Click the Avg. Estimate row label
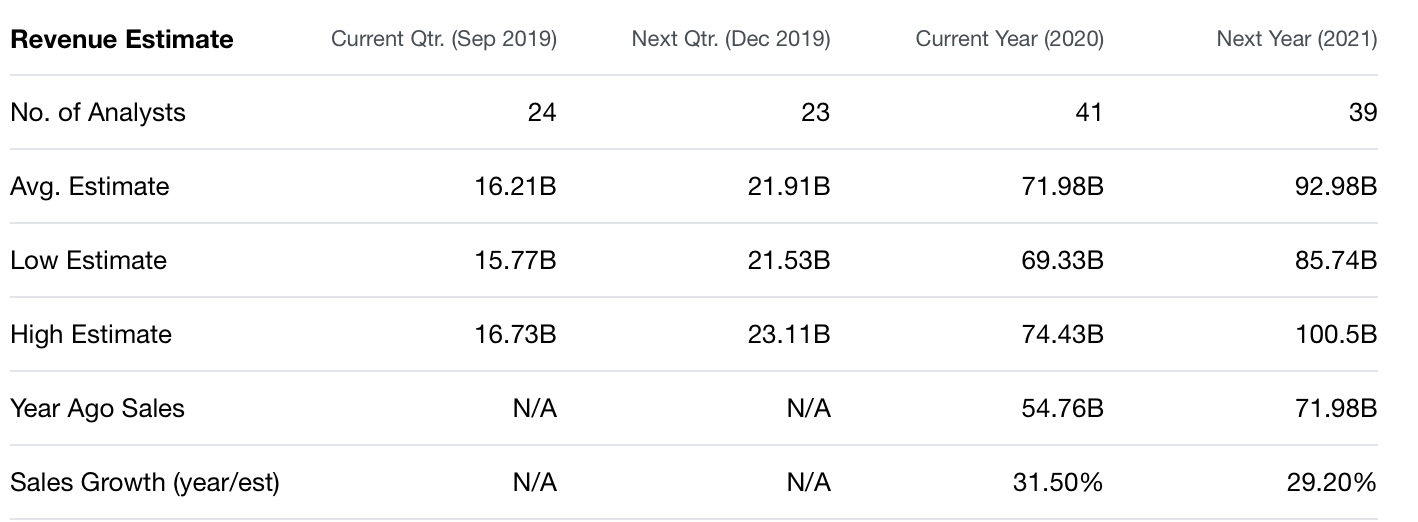This screenshot has width=1418, height=522. point(90,187)
